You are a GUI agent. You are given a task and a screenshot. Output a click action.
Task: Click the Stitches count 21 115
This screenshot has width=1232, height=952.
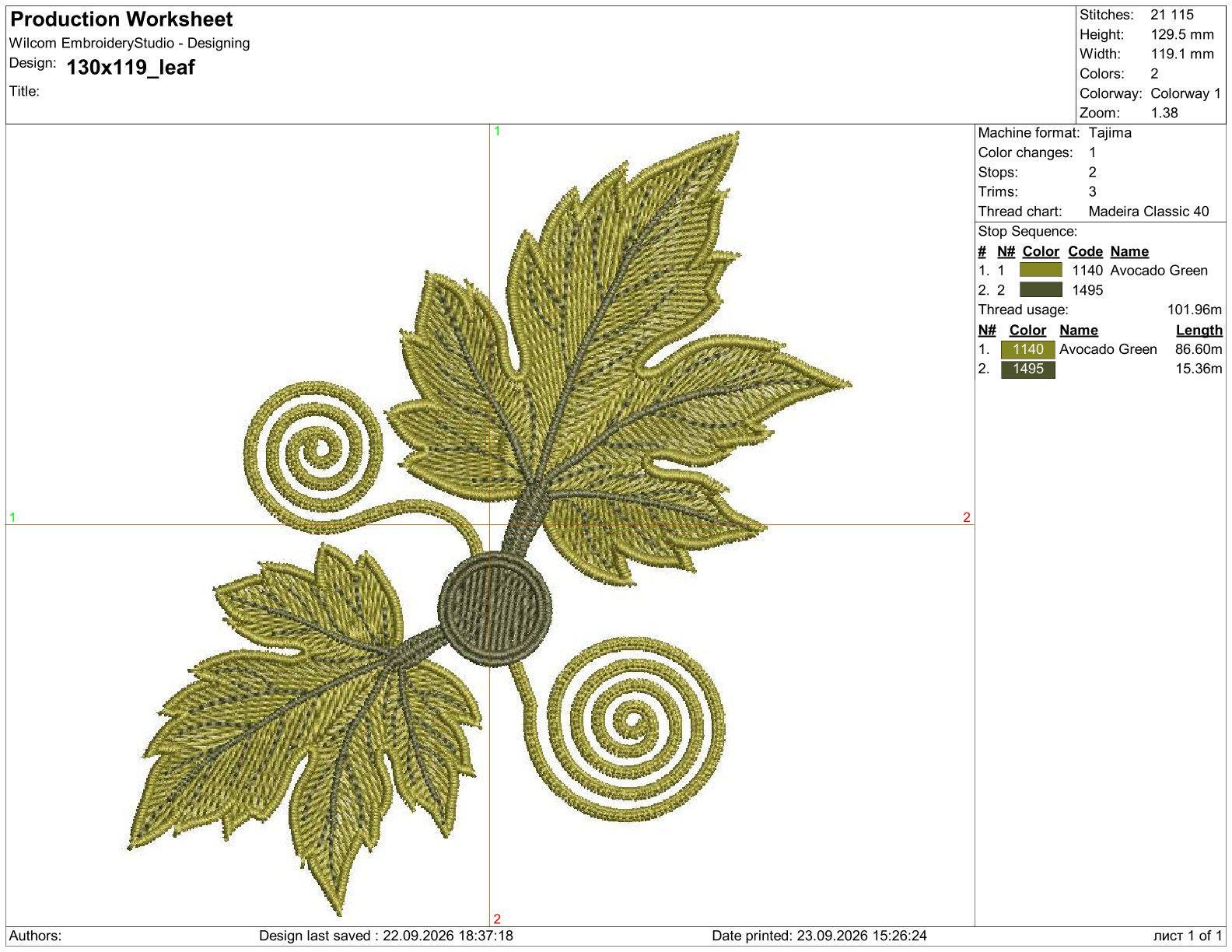point(1171,15)
